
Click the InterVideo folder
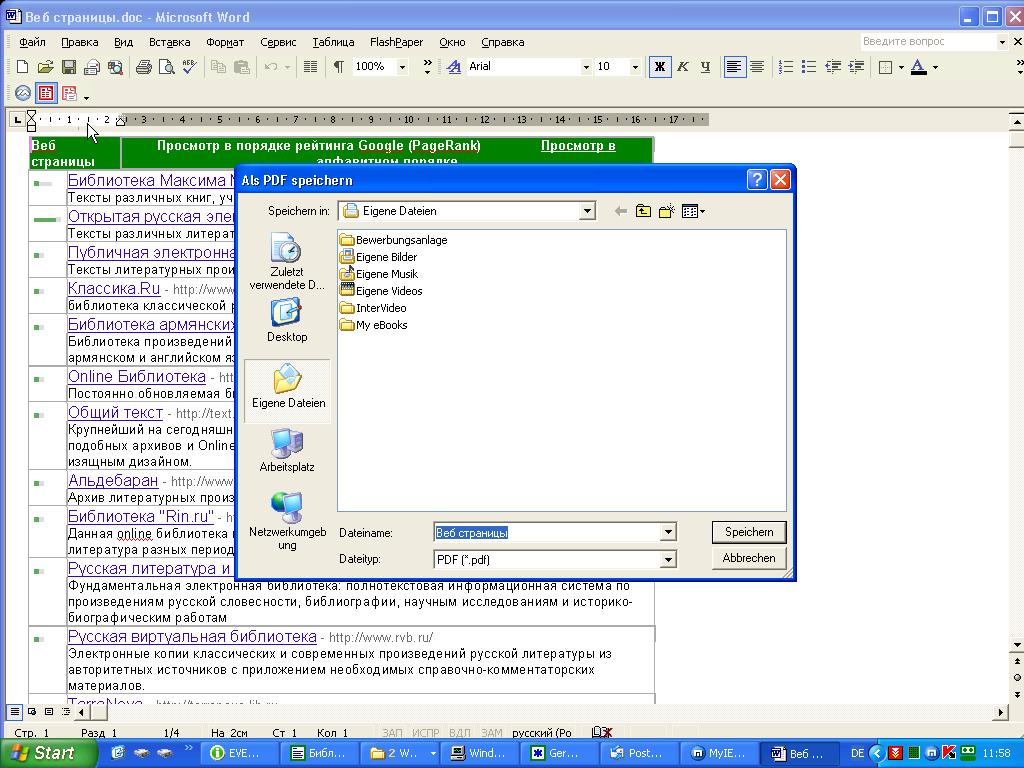coord(374,308)
